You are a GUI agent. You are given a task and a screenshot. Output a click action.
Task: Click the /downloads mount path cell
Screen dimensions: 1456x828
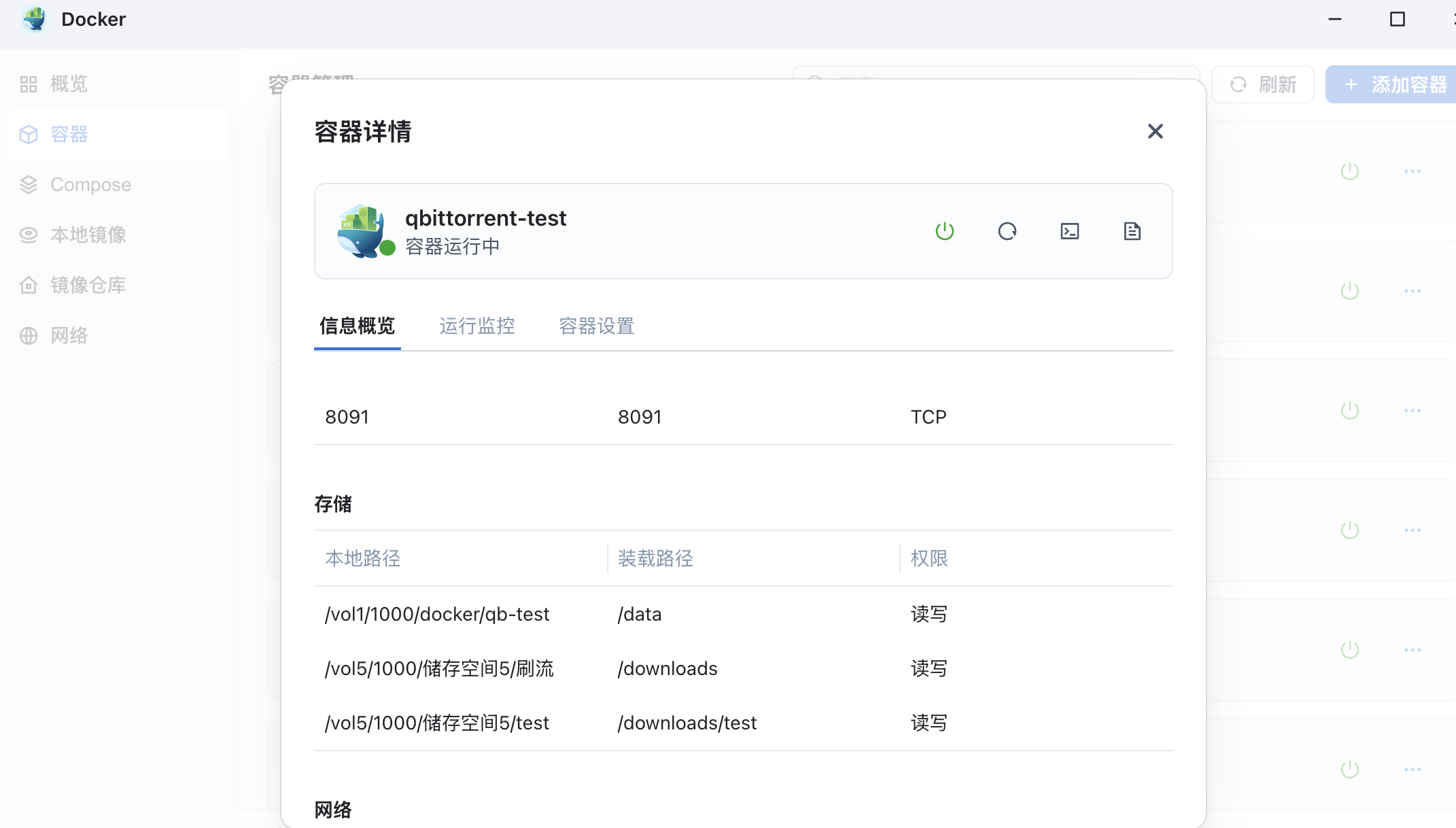(x=668, y=668)
